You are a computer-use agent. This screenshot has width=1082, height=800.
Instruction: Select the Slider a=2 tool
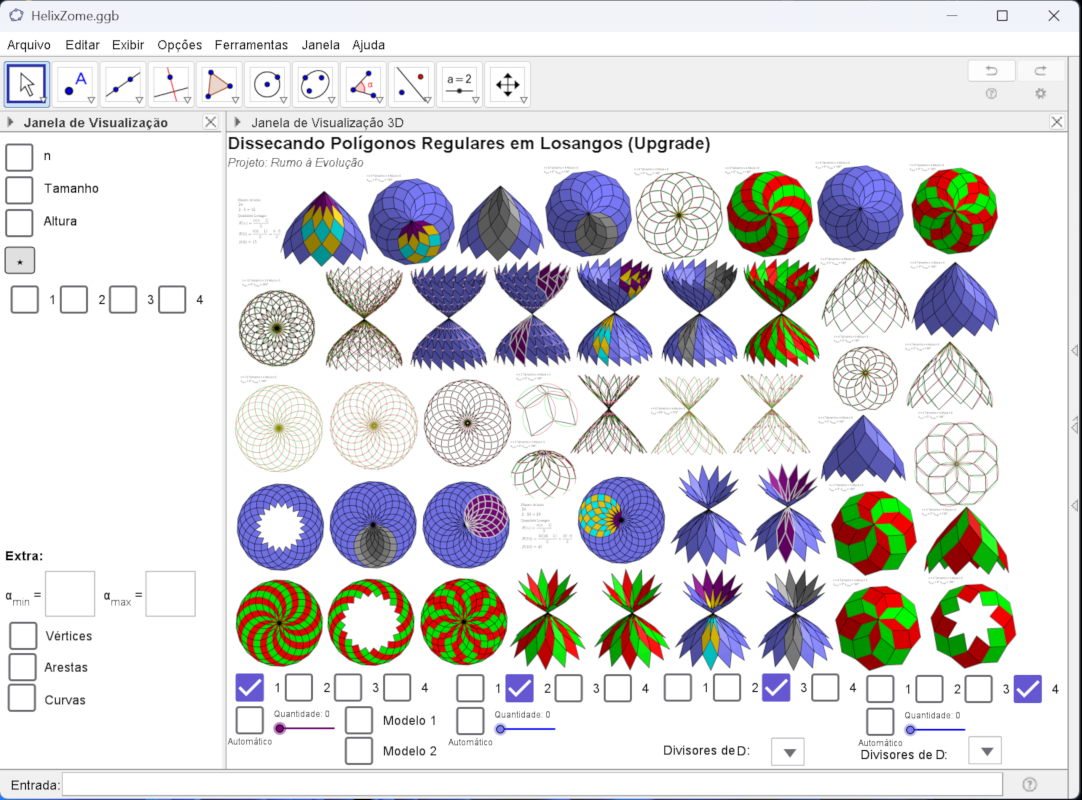(459, 85)
